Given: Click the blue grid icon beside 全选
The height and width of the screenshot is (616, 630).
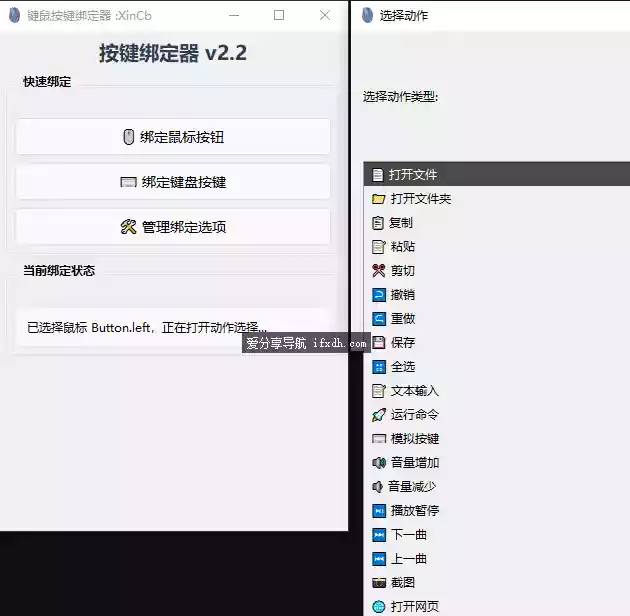Looking at the screenshot, I should tap(379, 367).
